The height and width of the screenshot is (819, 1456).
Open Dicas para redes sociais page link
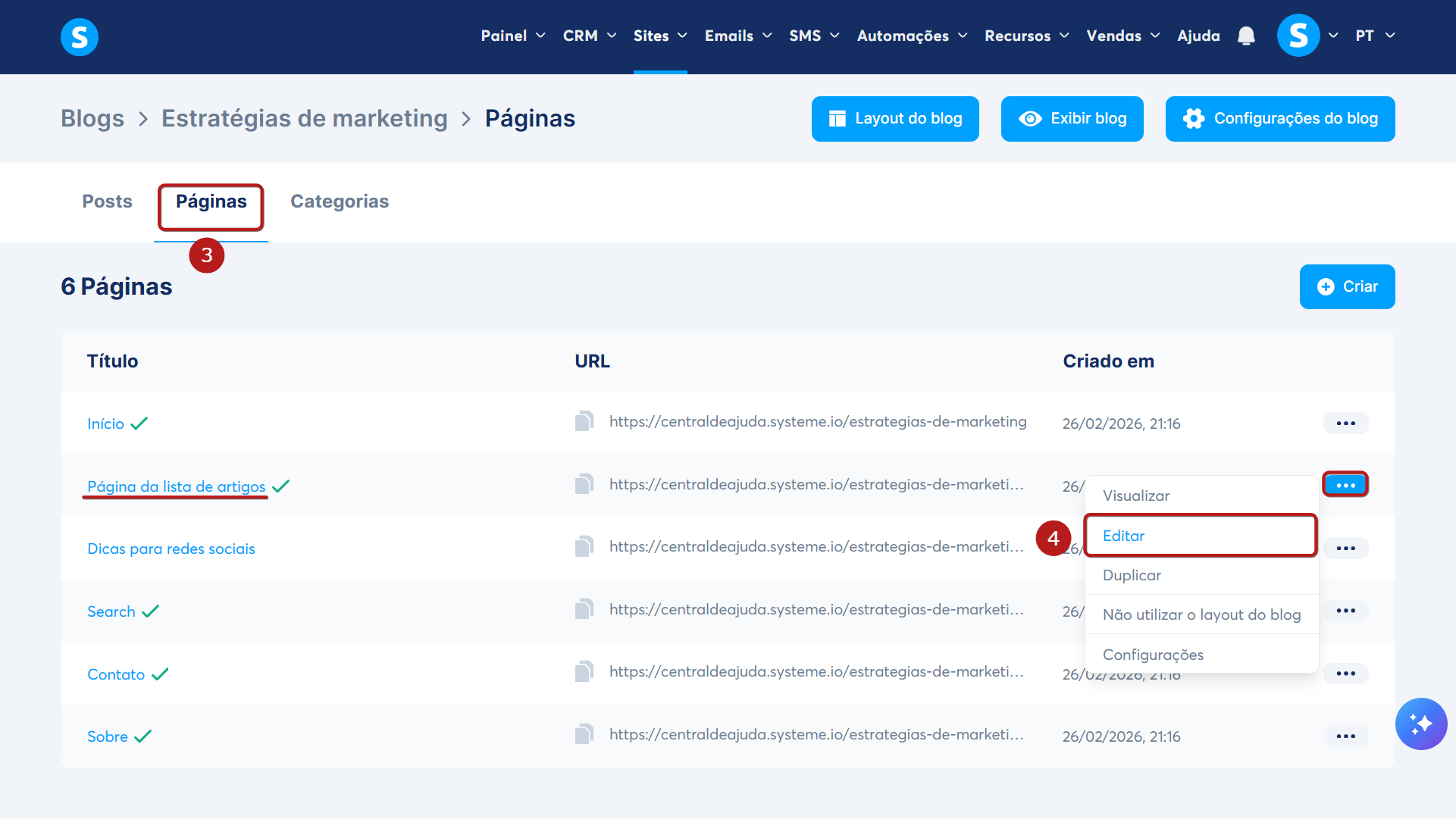(171, 549)
